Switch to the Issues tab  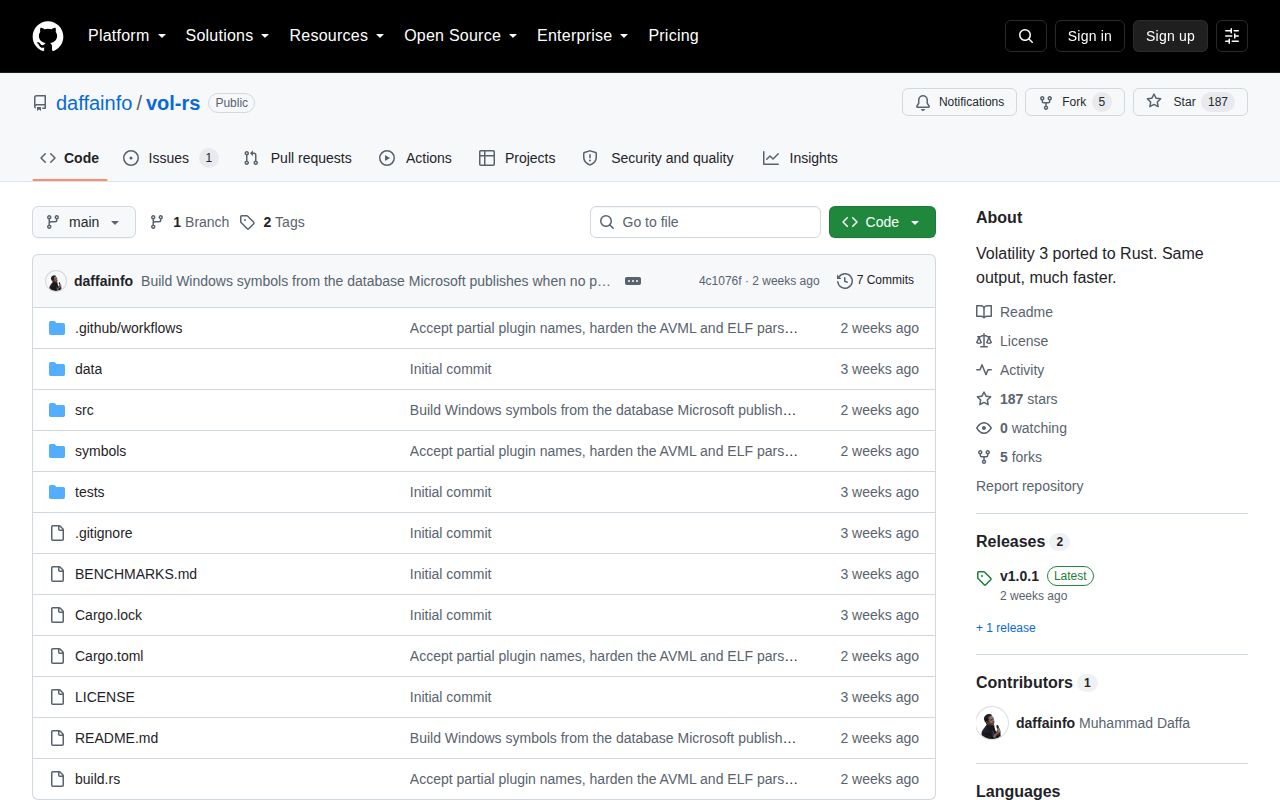(x=170, y=158)
